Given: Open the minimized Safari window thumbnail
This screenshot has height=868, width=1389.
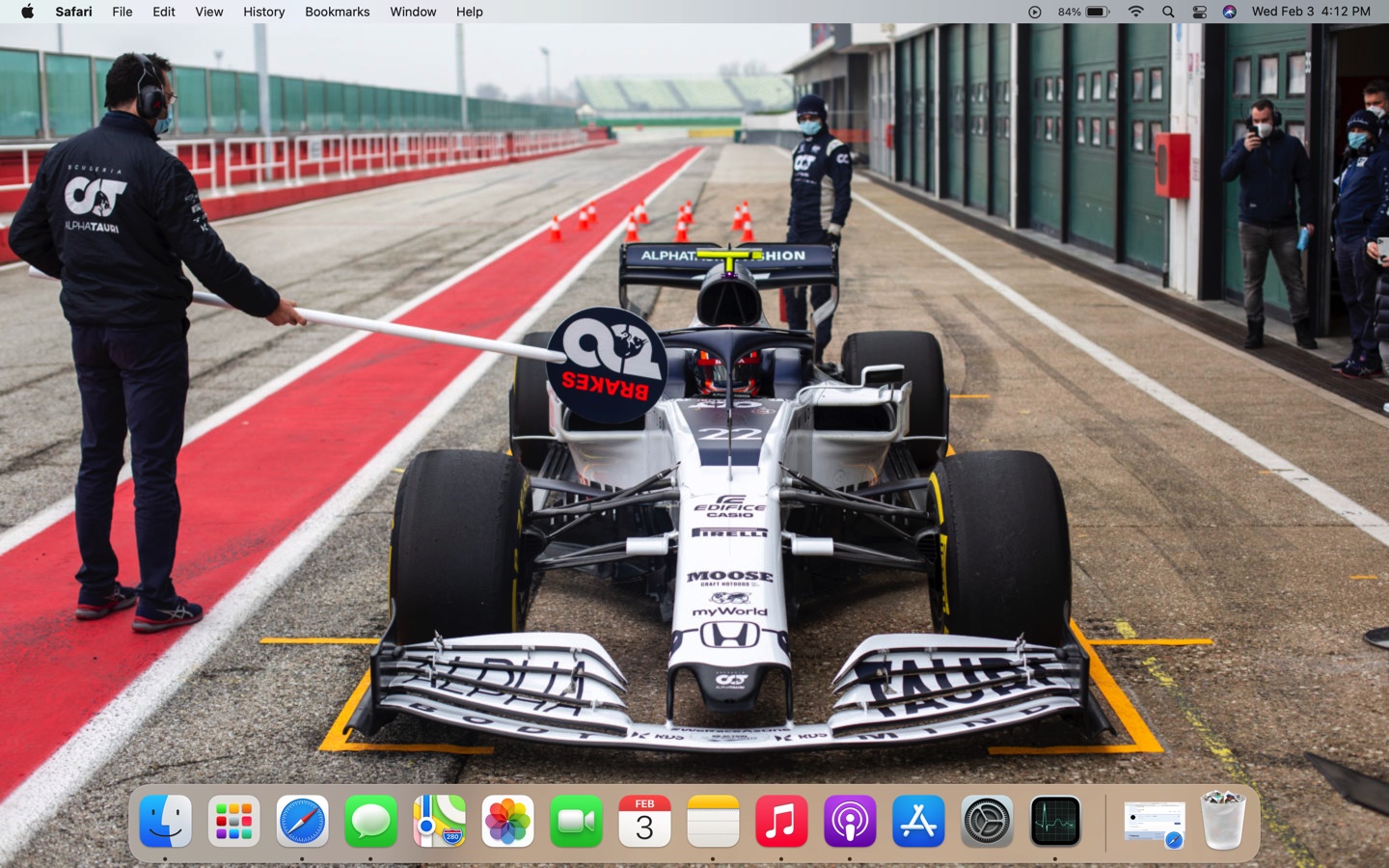Looking at the screenshot, I should click(1155, 825).
